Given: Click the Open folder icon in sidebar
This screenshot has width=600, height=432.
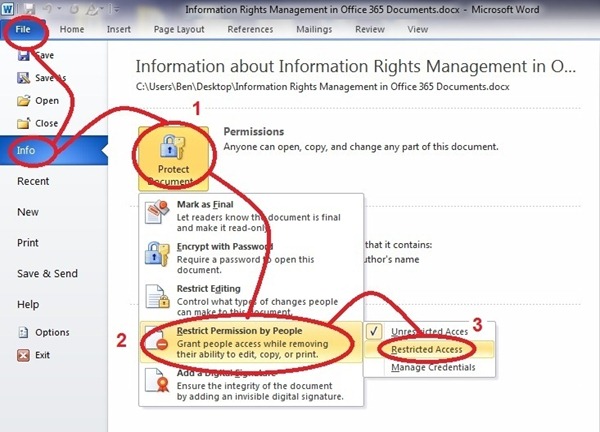Looking at the screenshot, I should tap(24, 101).
